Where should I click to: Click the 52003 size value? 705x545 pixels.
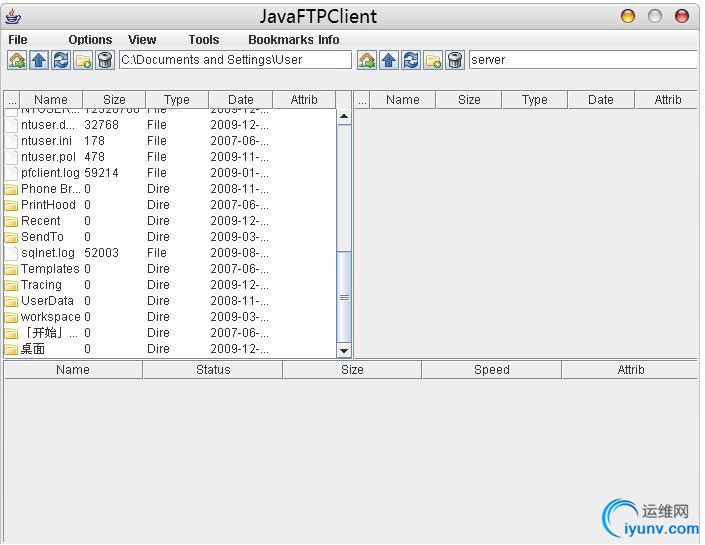[102, 253]
